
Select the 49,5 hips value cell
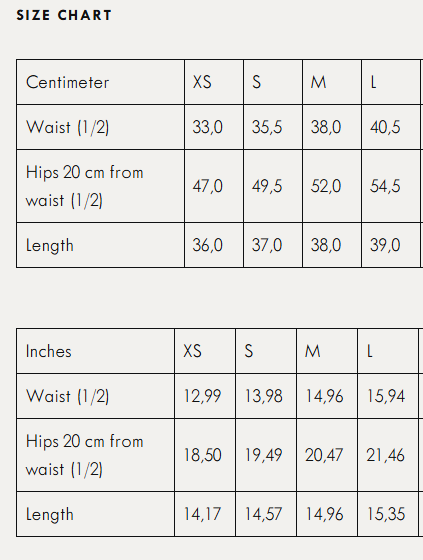click(x=273, y=186)
